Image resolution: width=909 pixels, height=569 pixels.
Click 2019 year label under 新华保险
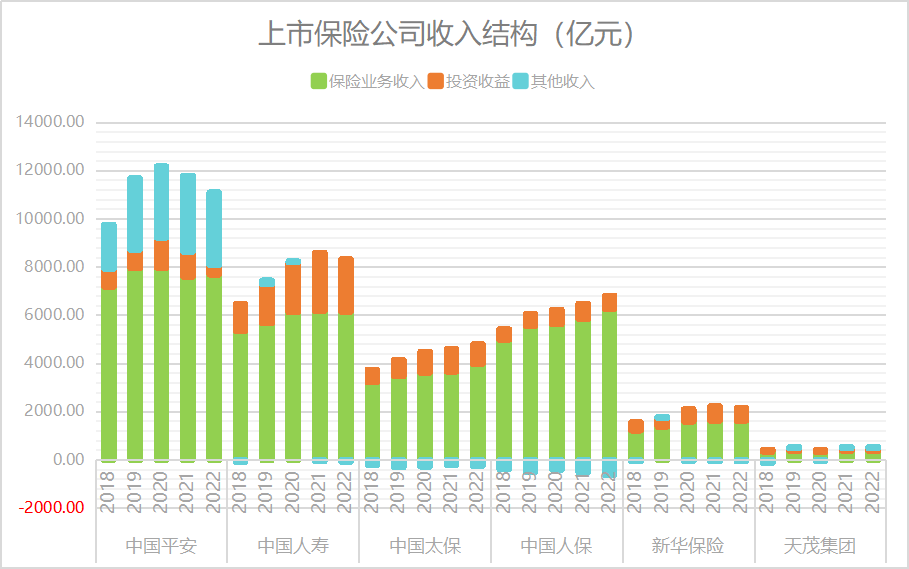[661, 492]
